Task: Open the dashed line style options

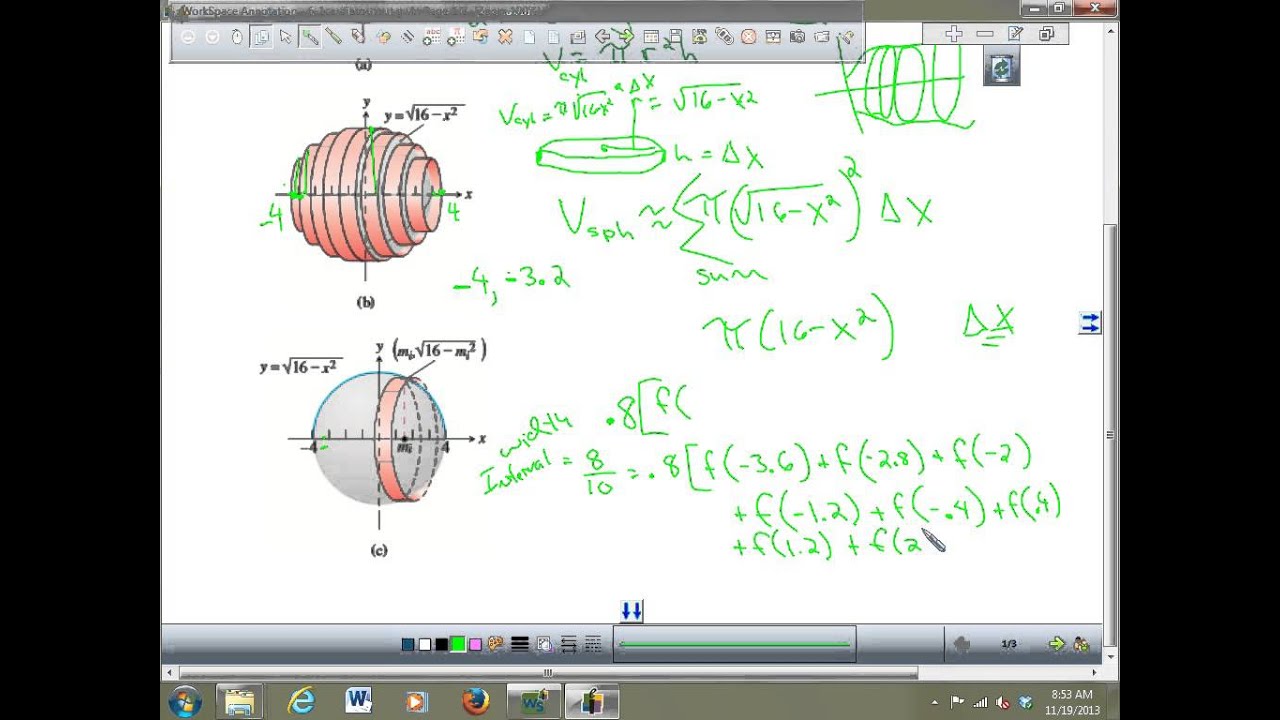Action: point(593,644)
